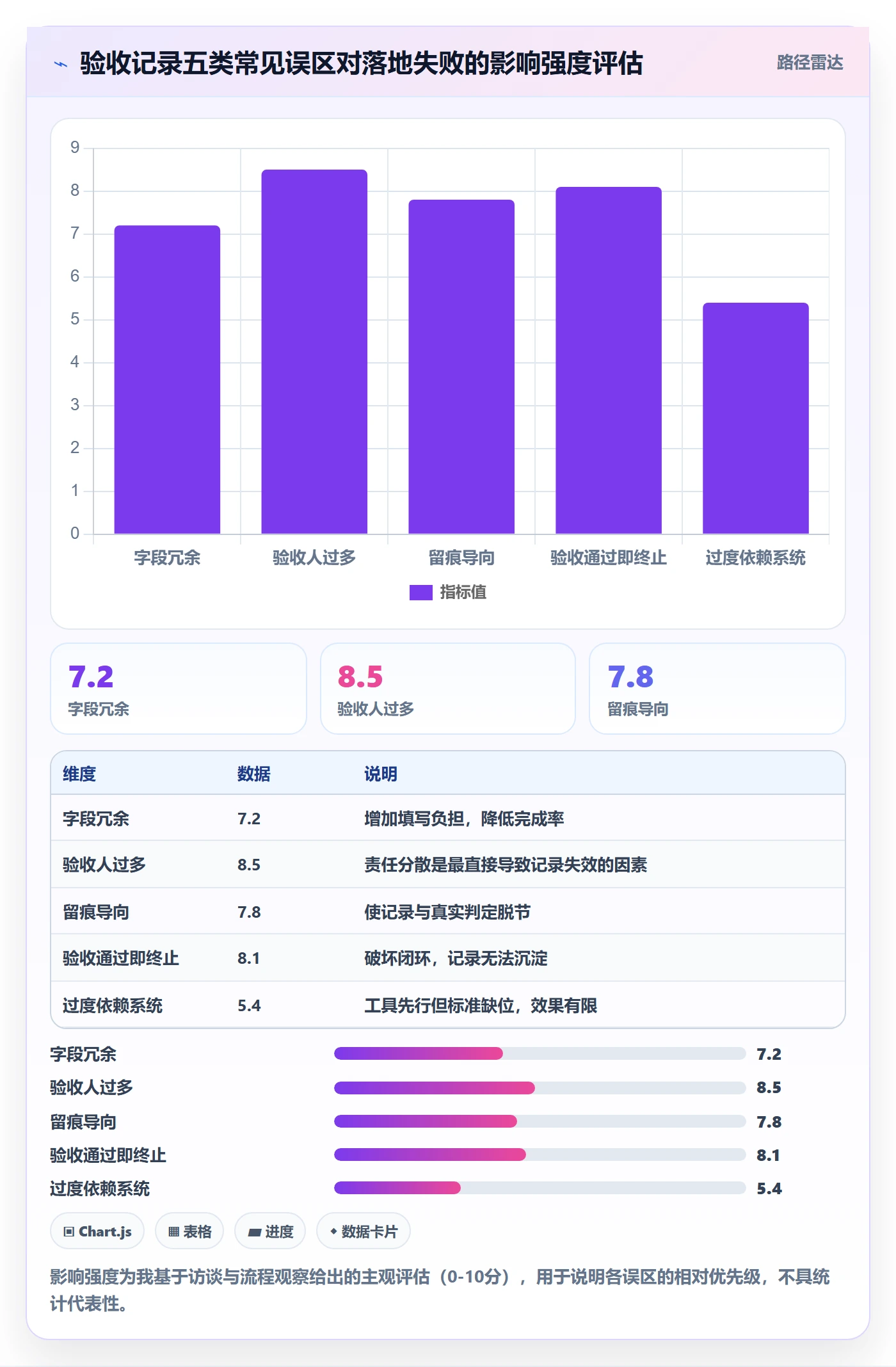
Task: Select table cell 增加填写负担，降低完成率
Action: click(464, 819)
